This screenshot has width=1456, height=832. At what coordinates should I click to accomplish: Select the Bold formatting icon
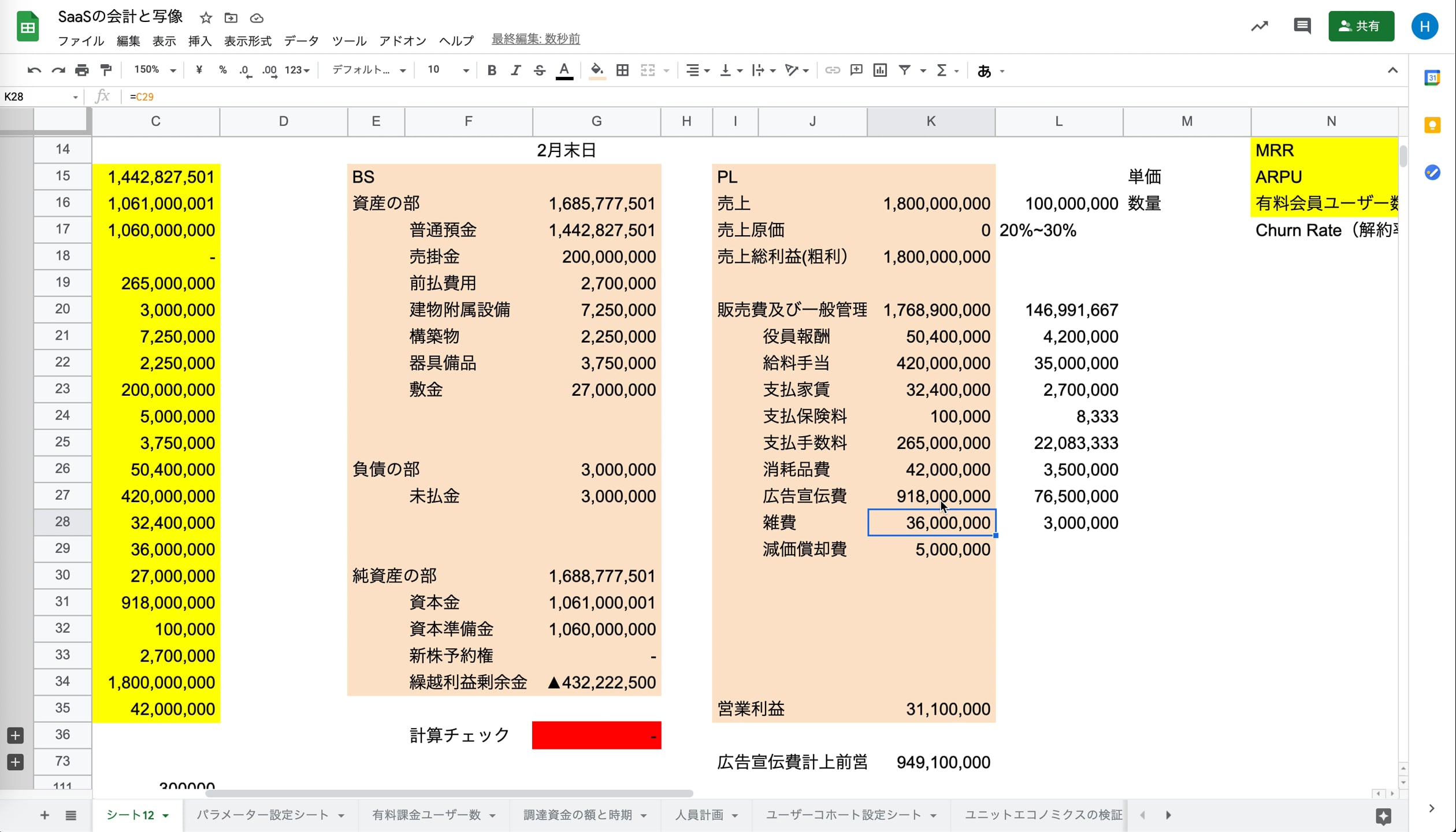click(492, 70)
